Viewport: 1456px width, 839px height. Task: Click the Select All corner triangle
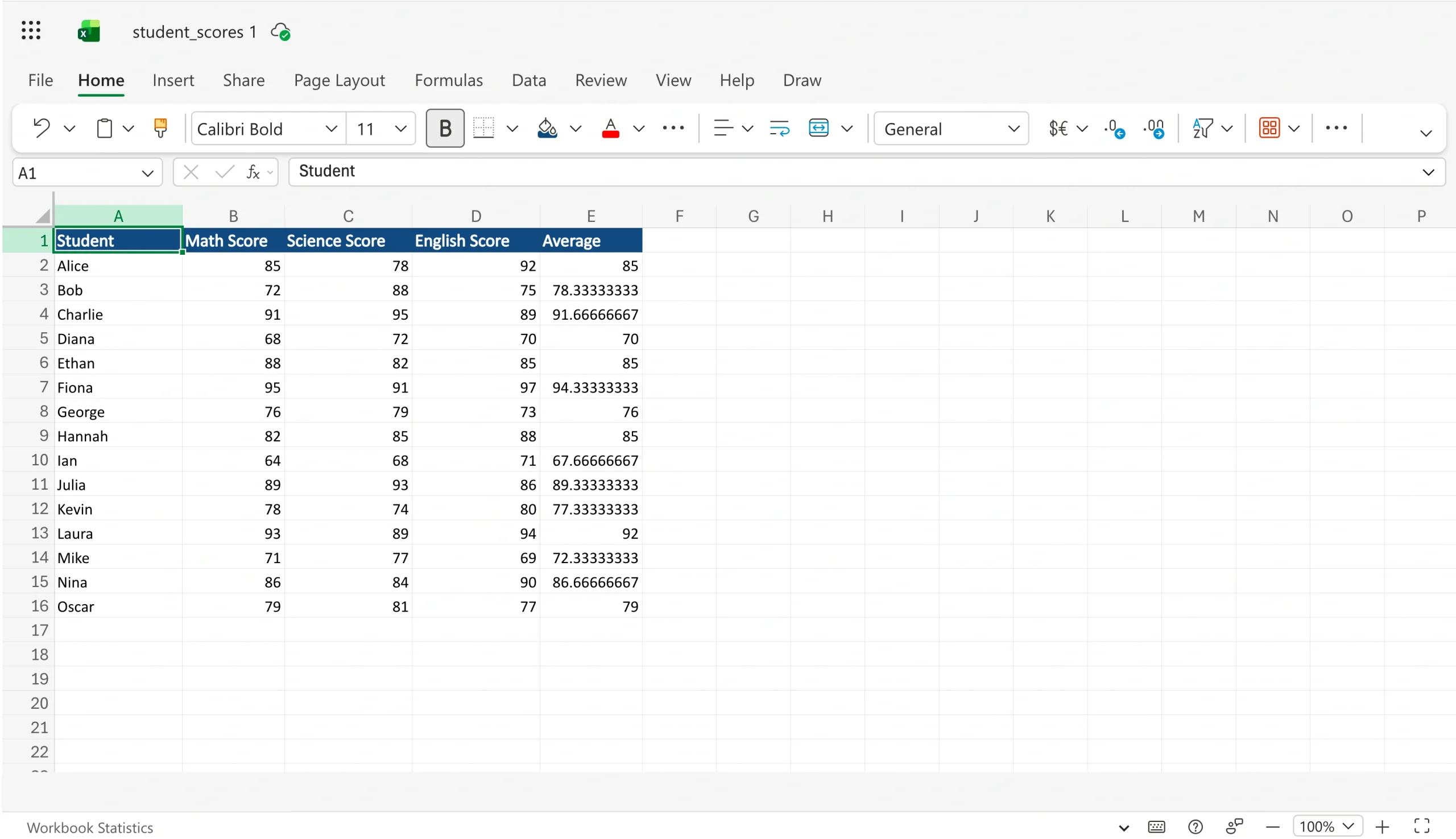43,216
